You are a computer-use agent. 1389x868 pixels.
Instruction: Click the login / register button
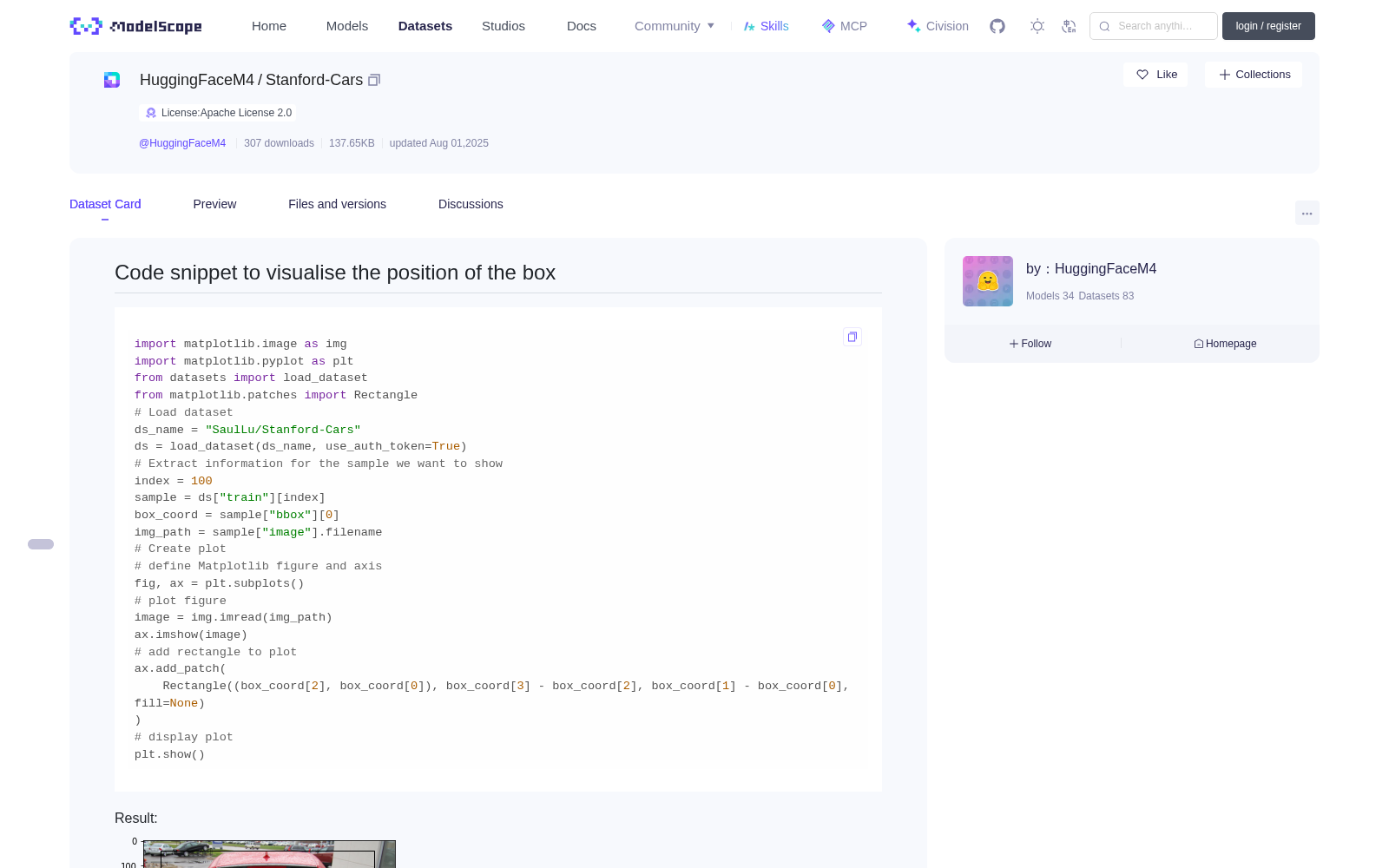[1268, 26]
